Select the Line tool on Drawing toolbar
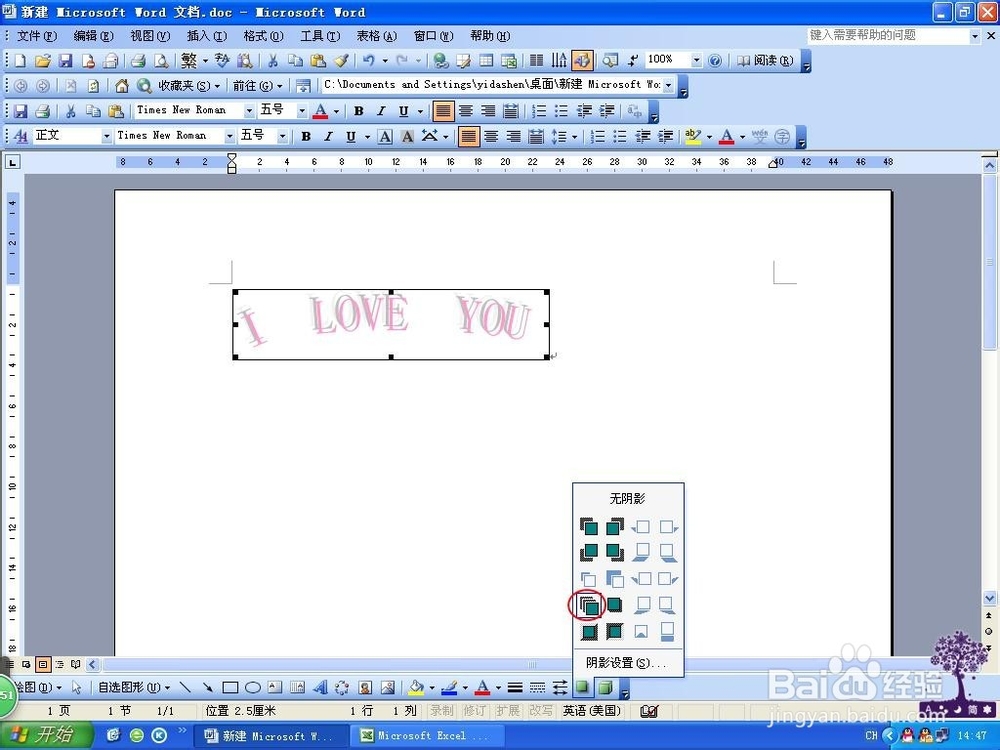 [x=185, y=688]
